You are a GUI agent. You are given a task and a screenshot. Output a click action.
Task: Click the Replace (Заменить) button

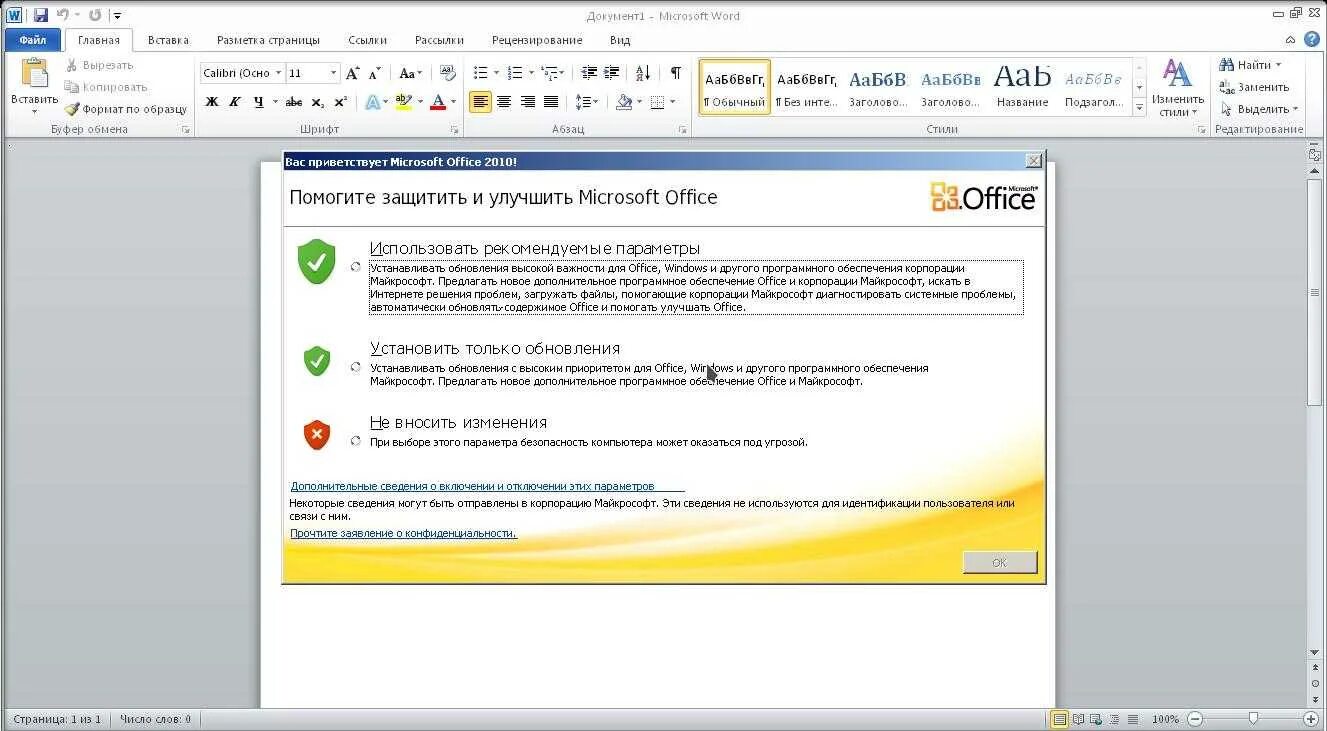pyautogui.click(x=1254, y=87)
